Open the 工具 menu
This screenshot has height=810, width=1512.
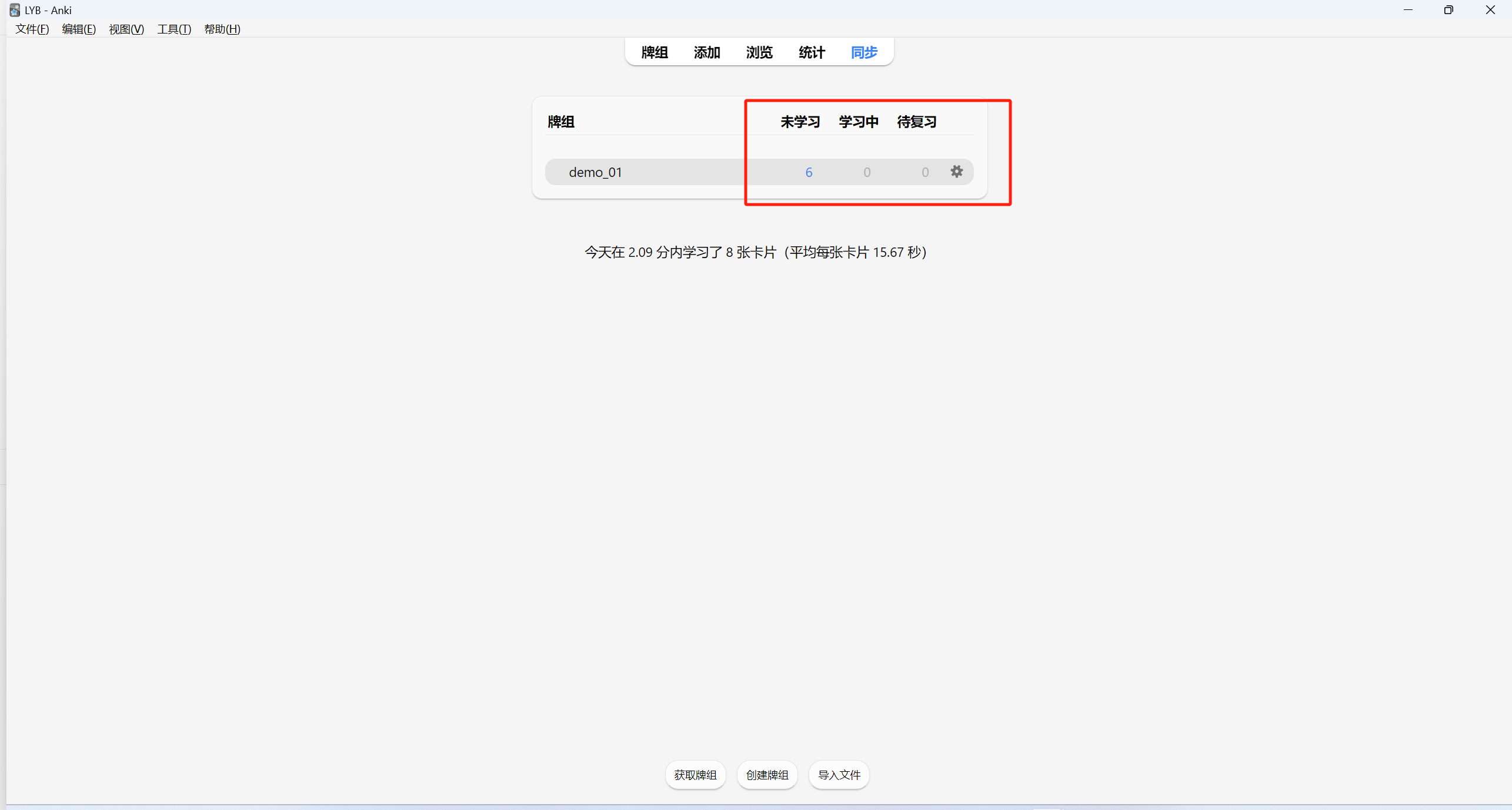174,29
